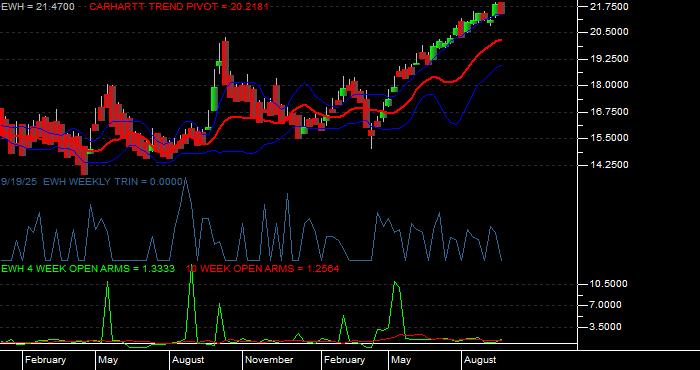Click the 18.0000 price axis value
The image size is (700, 370).
pos(610,85)
